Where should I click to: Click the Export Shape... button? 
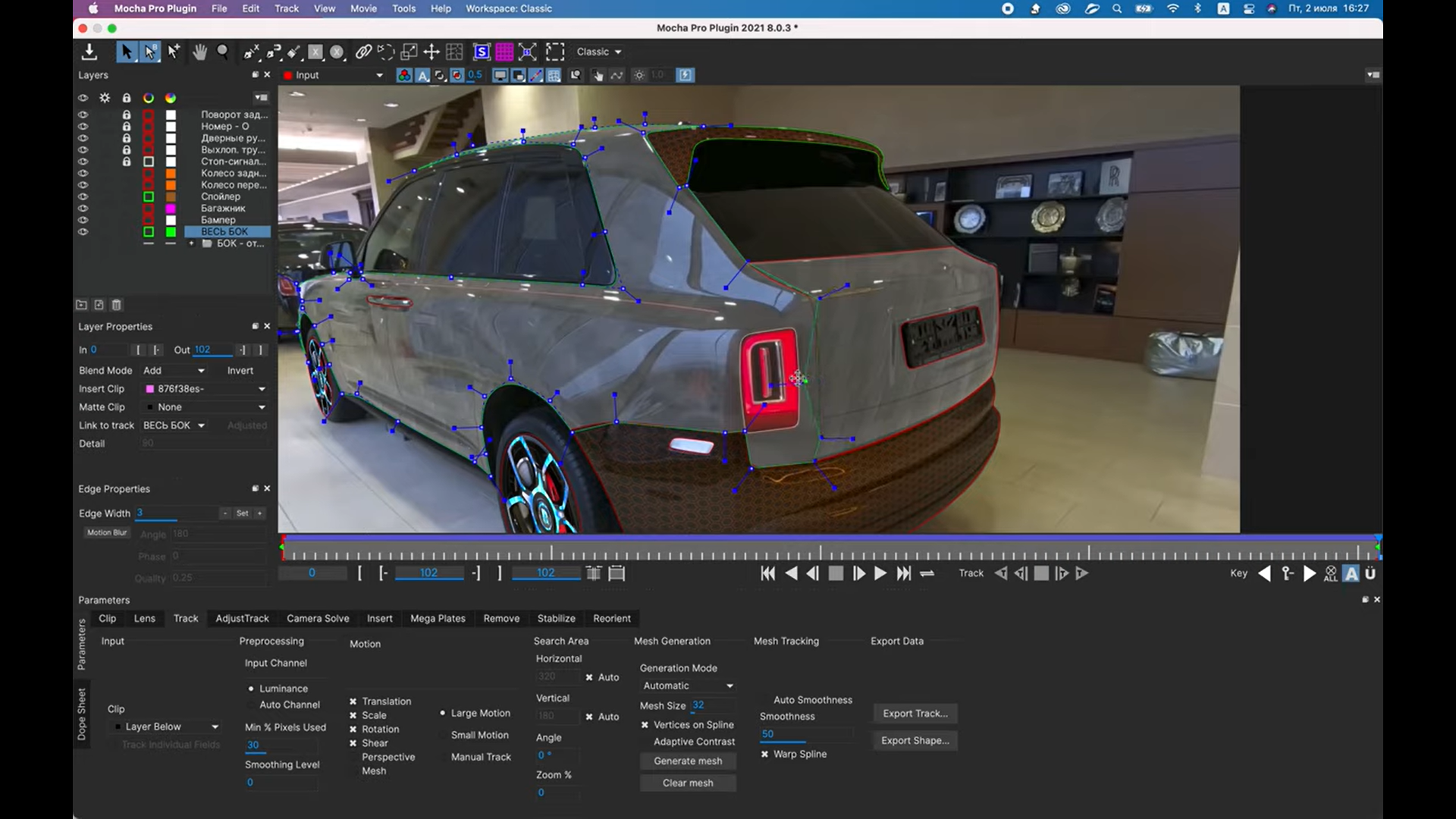[915, 740]
